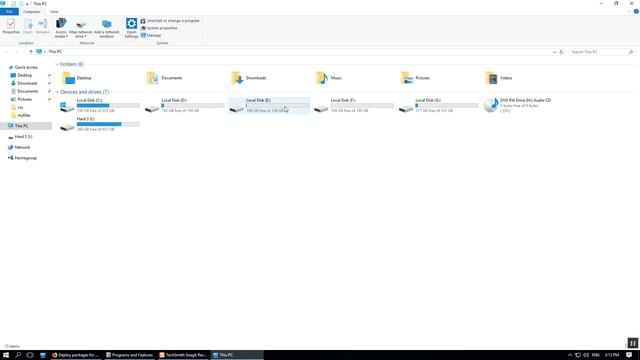Select the Hard 3 drive icon
Image resolution: width=640 pixels, height=360 pixels.
[67, 127]
